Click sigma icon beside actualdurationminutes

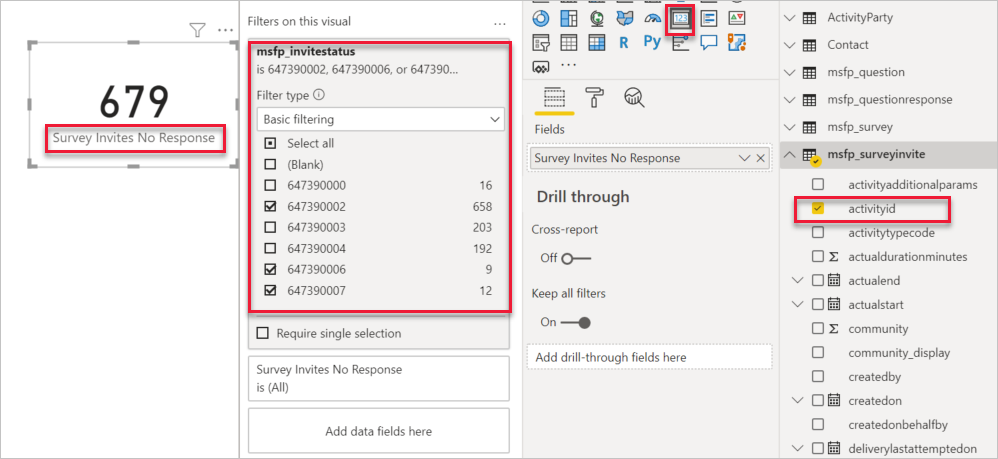click(x=833, y=257)
